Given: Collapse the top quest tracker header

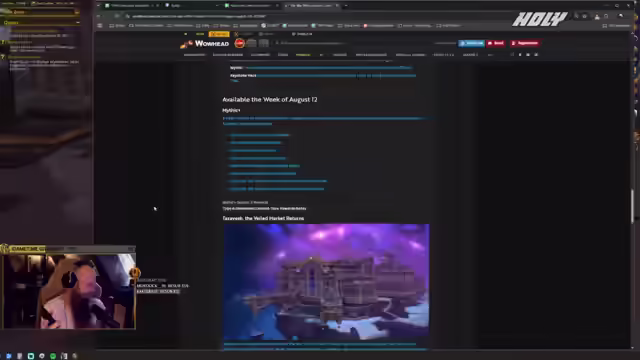Looking at the screenshot, I should (77, 12).
